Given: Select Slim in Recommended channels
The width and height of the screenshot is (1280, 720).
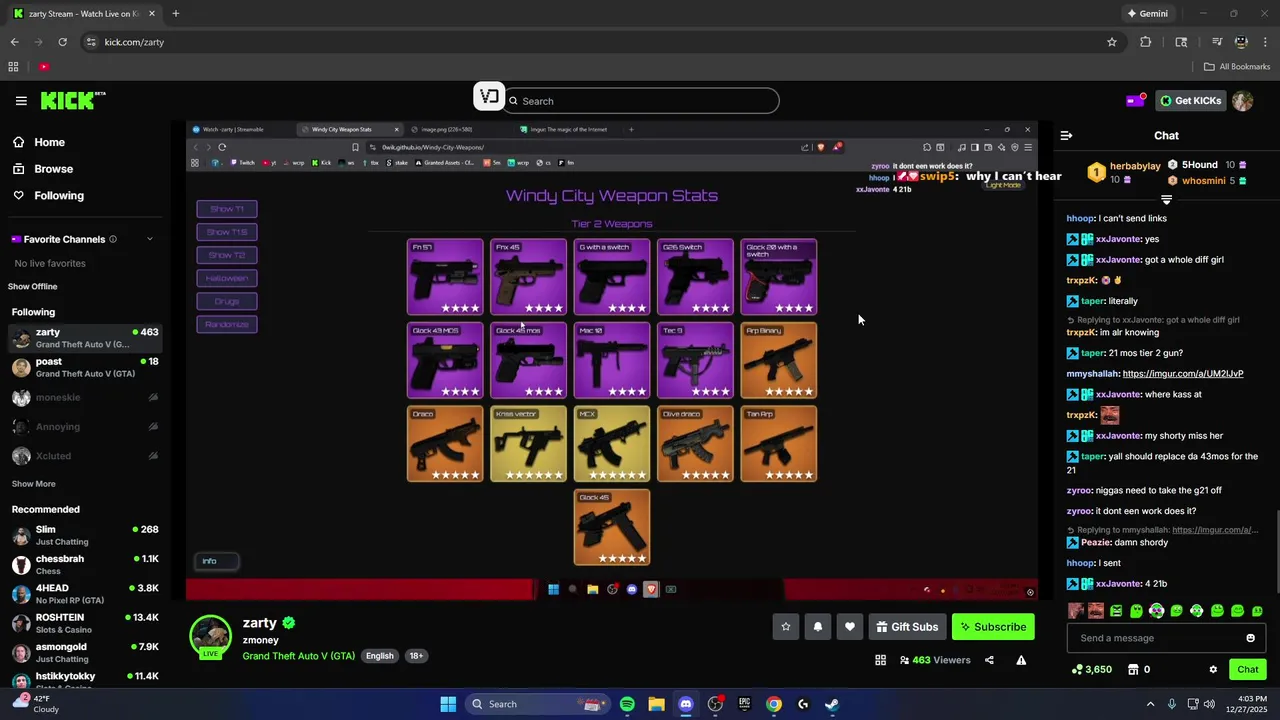Looking at the screenshot, I should point(84,535).
